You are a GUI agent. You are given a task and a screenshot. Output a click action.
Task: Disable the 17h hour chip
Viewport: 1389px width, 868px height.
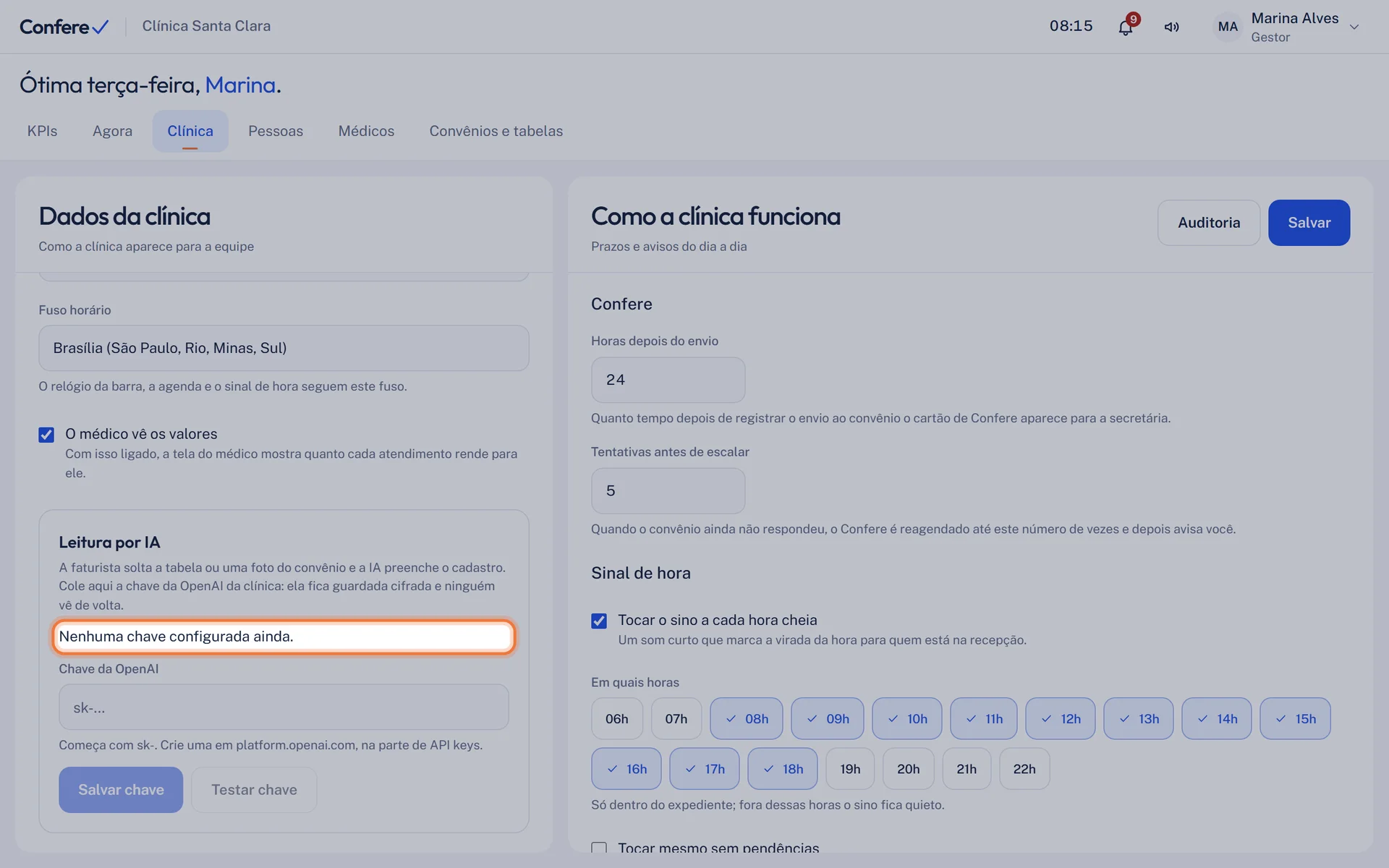[705, 768]
